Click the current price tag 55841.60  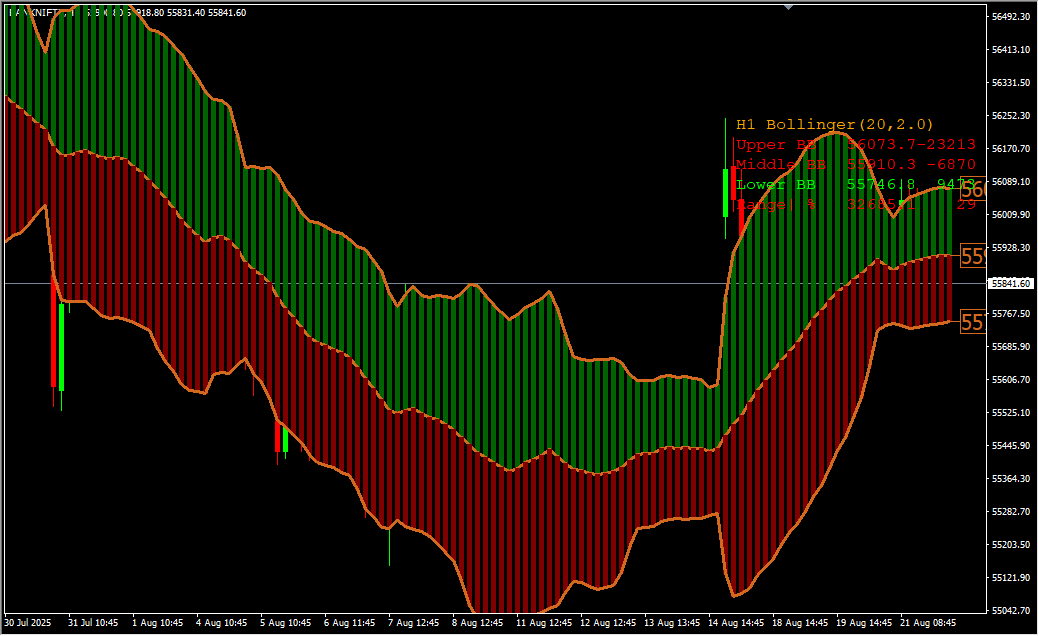click(x=1011, y=284)
